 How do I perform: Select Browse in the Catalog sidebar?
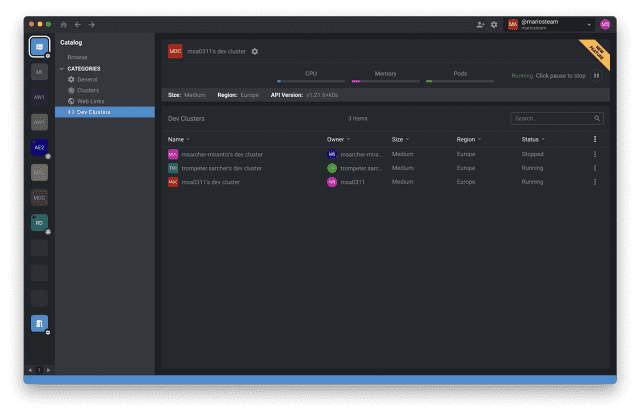pyautogui.click(x=78, y=57)
